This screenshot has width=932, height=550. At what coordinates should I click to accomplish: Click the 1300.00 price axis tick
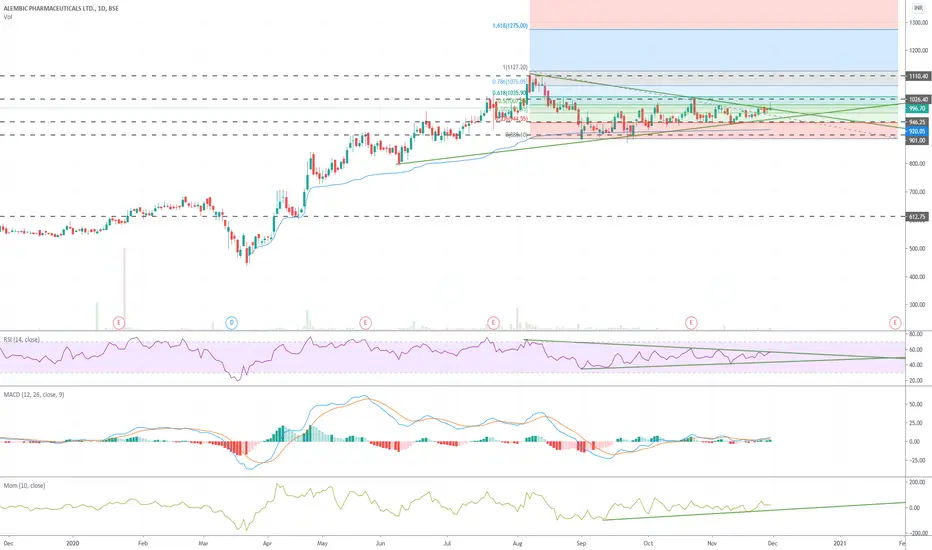pyautogui.click(x=918, y=23)
